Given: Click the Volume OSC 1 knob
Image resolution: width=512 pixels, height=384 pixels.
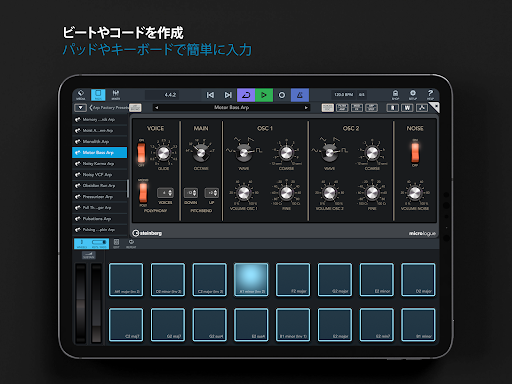Looking at the screenshot, I should coord(244,193).
